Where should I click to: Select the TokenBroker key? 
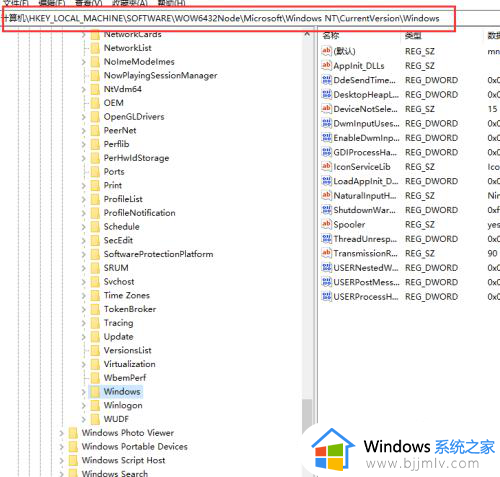tap(130, 309)
